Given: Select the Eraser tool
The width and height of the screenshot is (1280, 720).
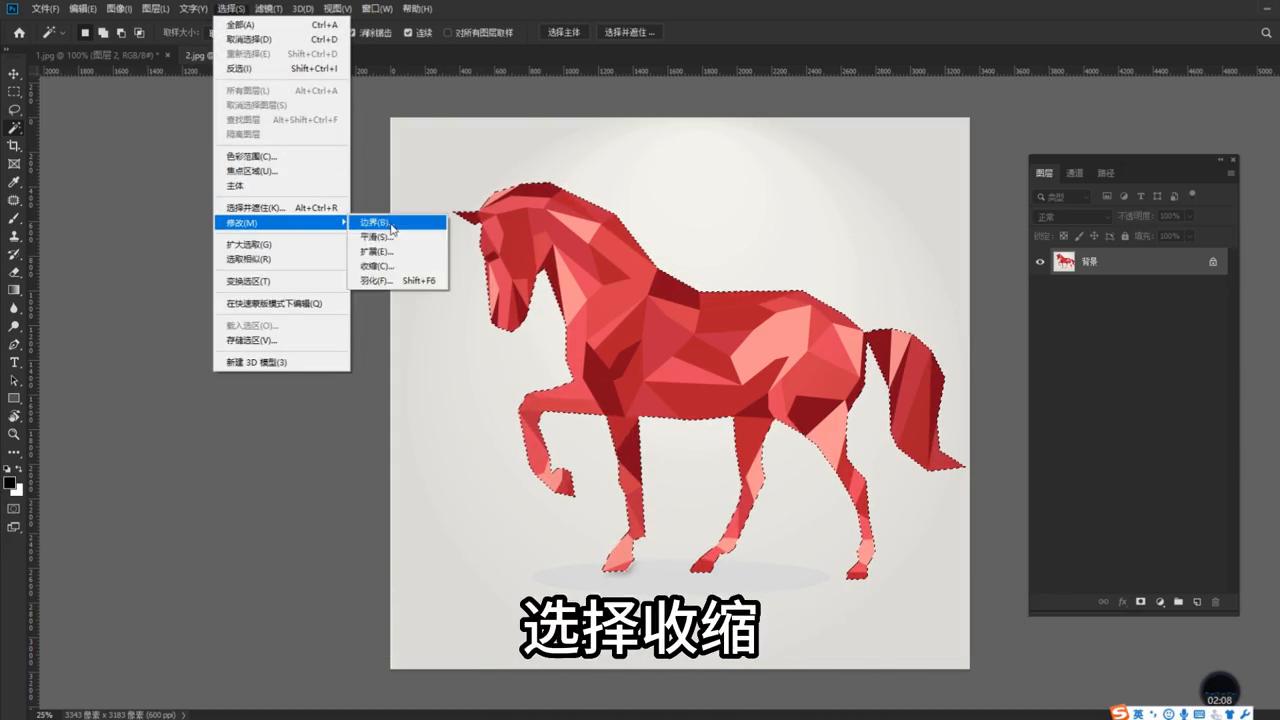Looking at the screenshot, I should click(14, 272).
